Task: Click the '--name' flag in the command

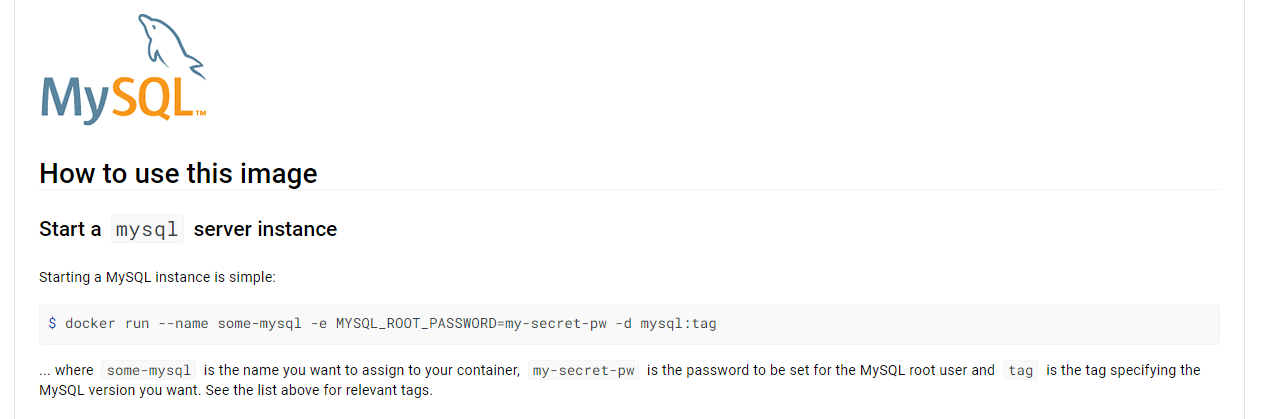Action: click(183, 323)
